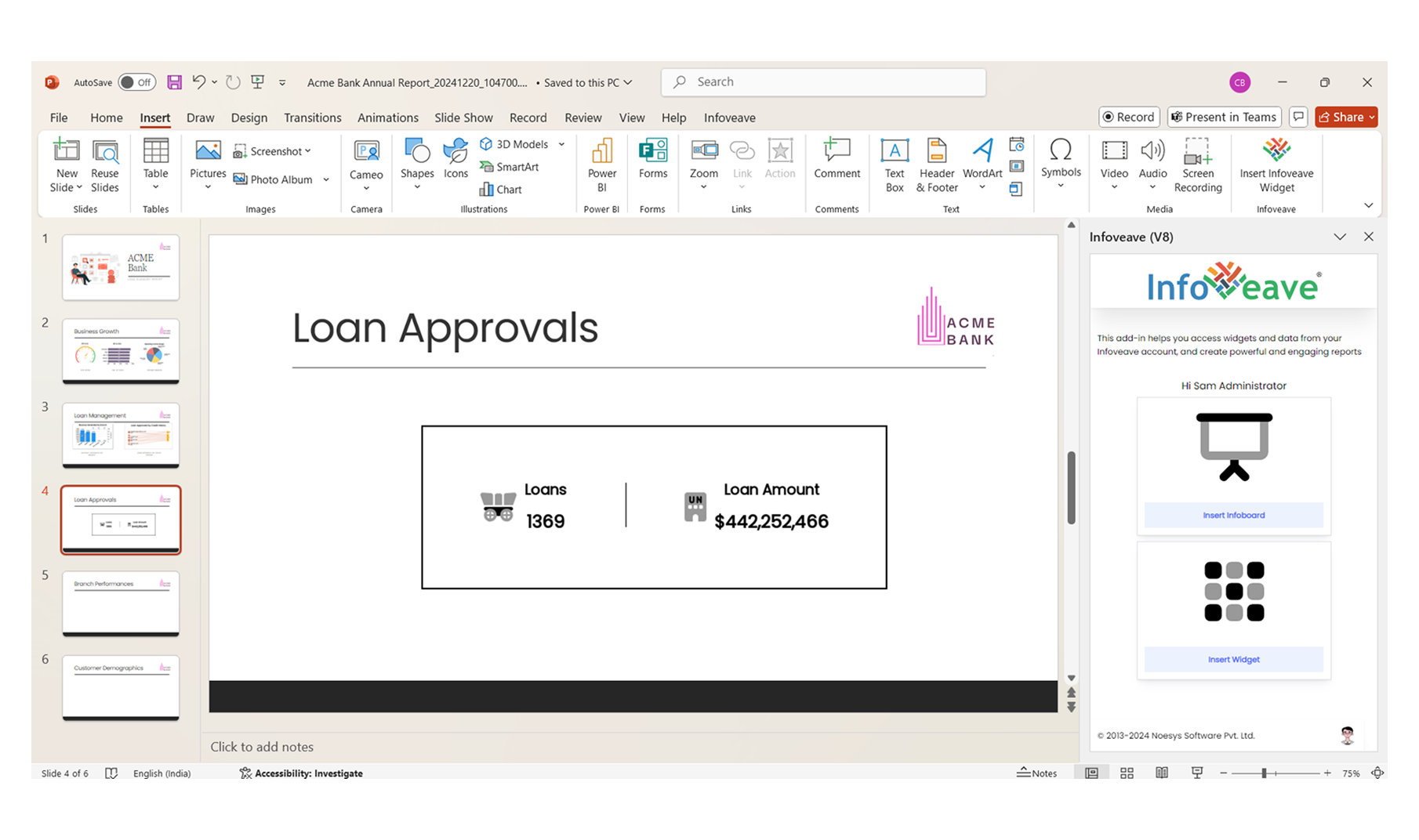Switch to the Infoveave tab
Screen dimensions: 1419x840
click(729, 118)
